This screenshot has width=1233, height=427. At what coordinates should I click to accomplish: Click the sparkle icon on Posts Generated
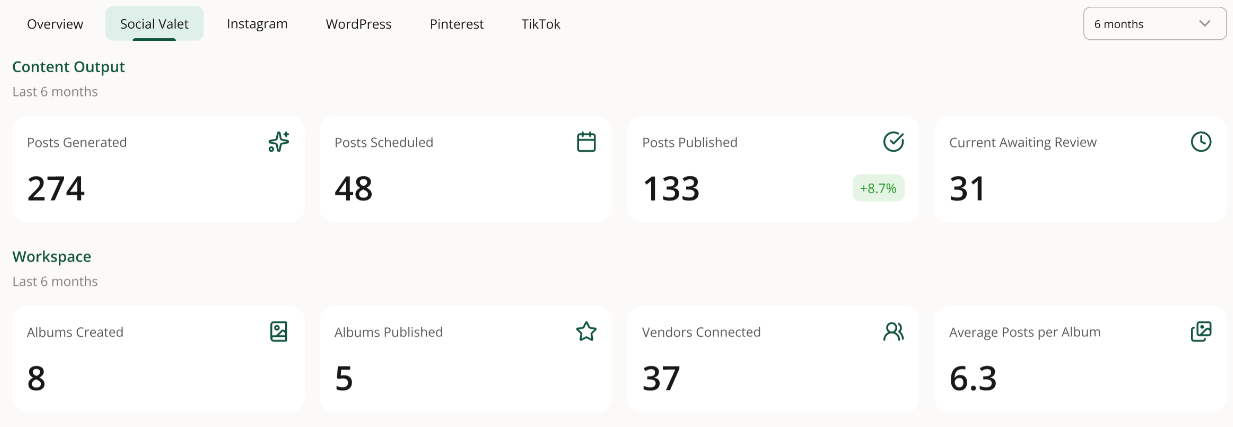[x=279, y=142]
